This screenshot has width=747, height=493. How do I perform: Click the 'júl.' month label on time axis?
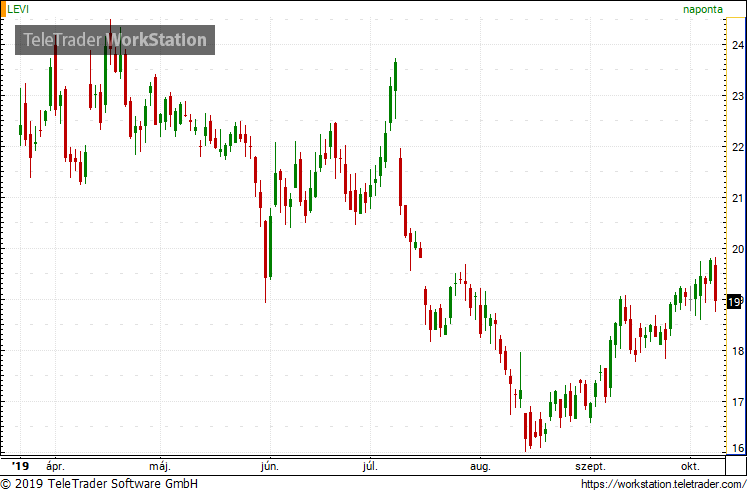[370, 466]
